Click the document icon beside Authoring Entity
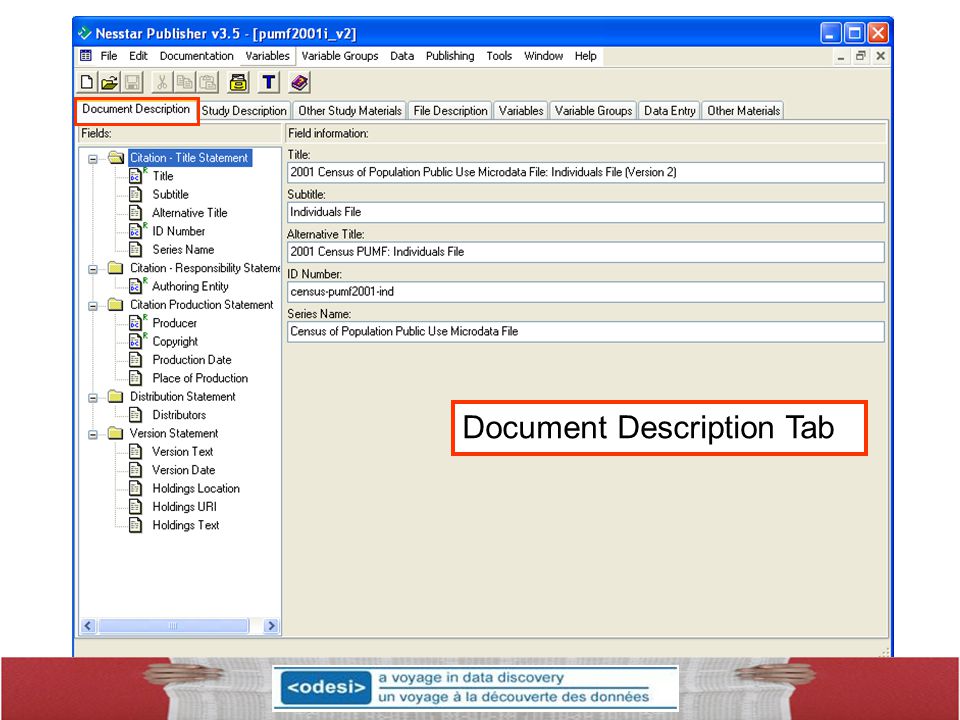The height and width of the screenshot is (720, 960). (136, 286)
